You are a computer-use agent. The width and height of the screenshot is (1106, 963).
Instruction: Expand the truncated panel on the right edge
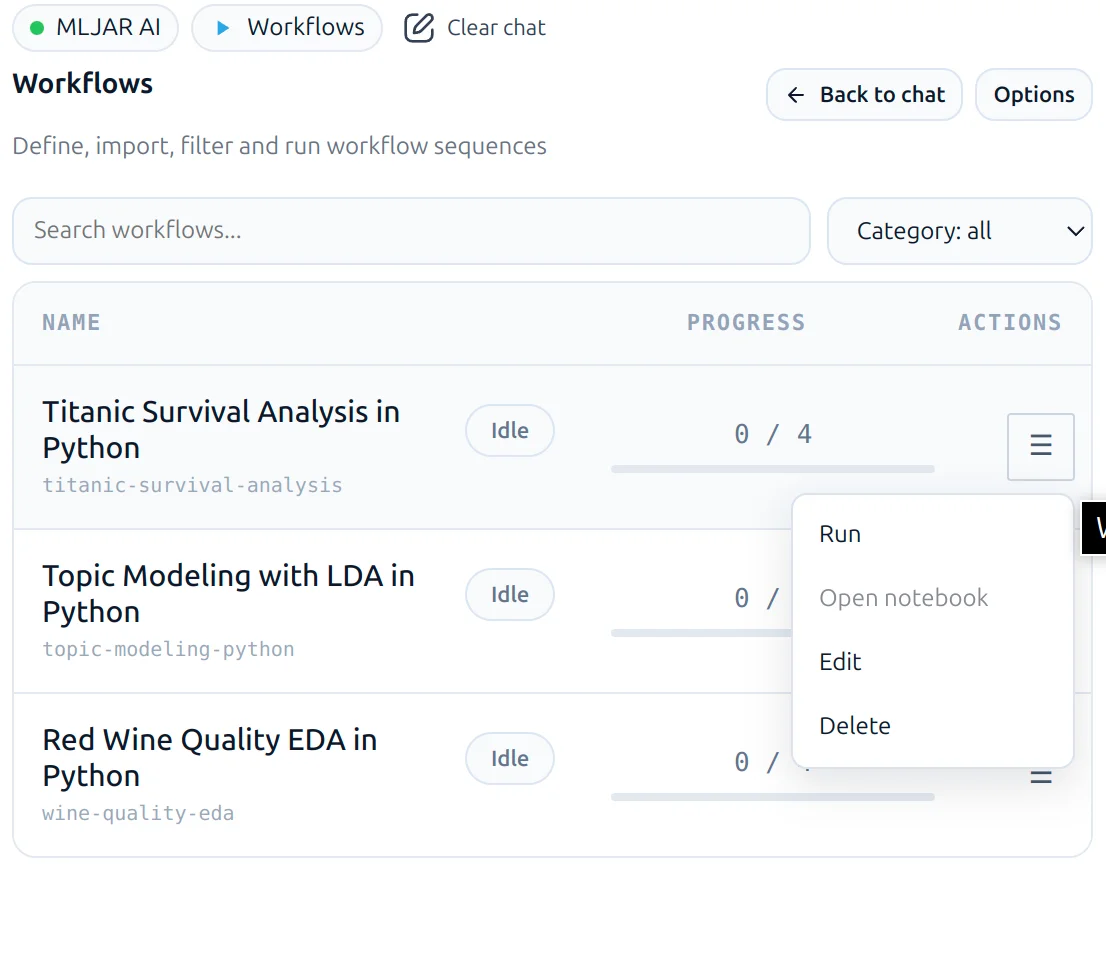click(1097, 527)
